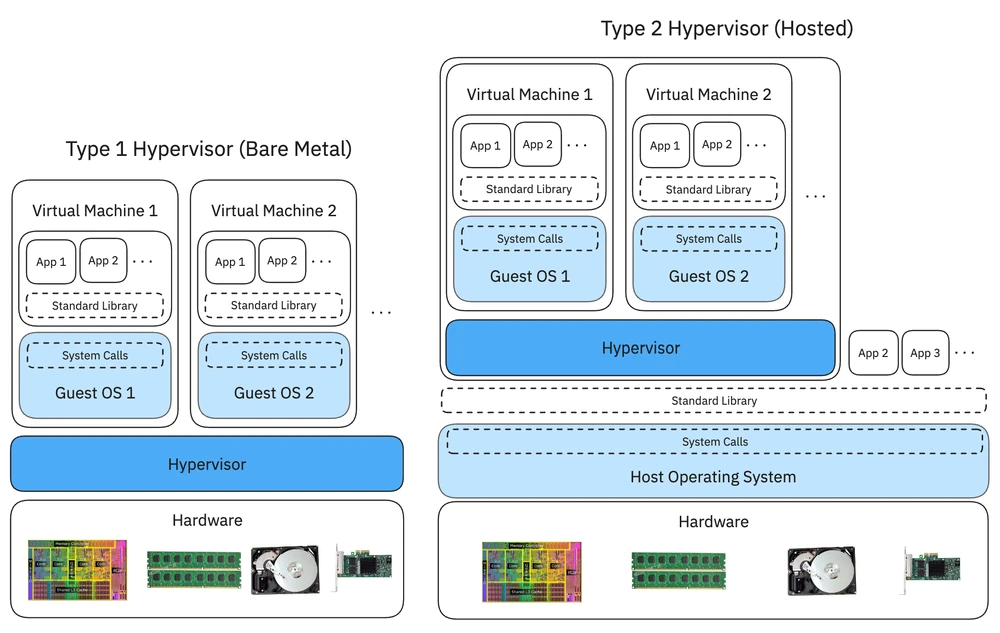Toggle the System Calls box in Guest OS 1

click(95, 355)
